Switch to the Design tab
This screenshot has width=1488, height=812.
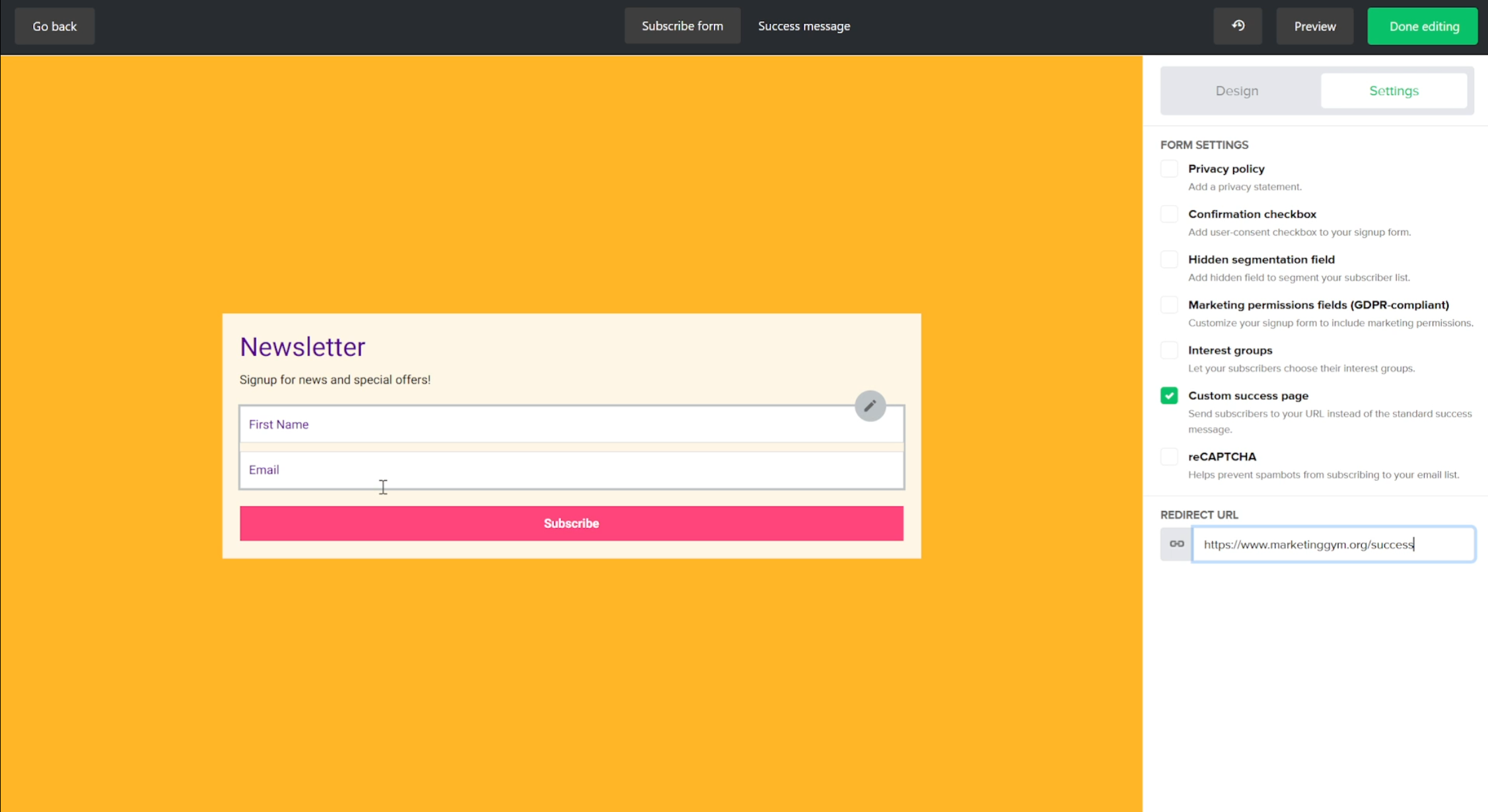[1236, 90]
